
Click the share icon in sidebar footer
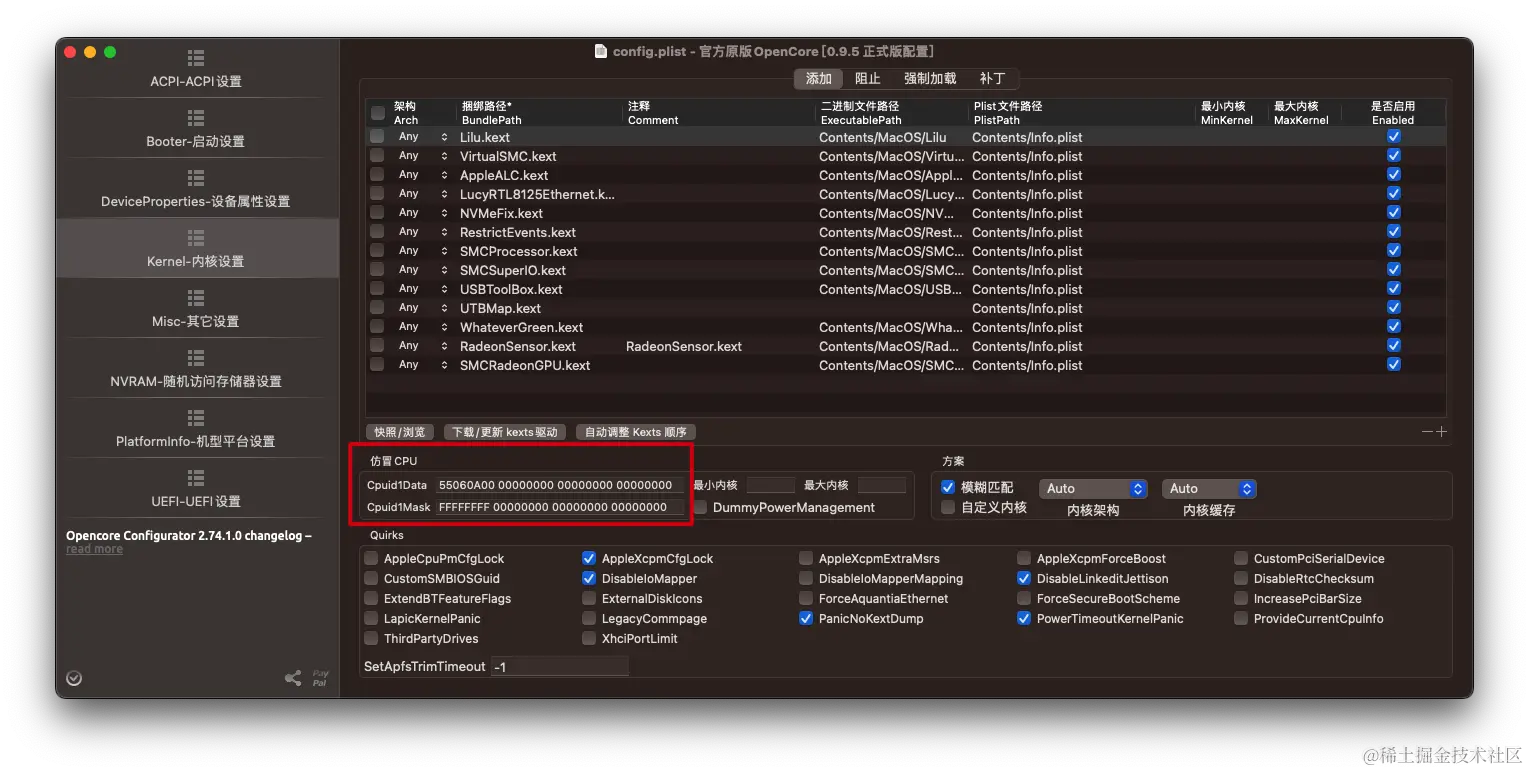(293, 678)
